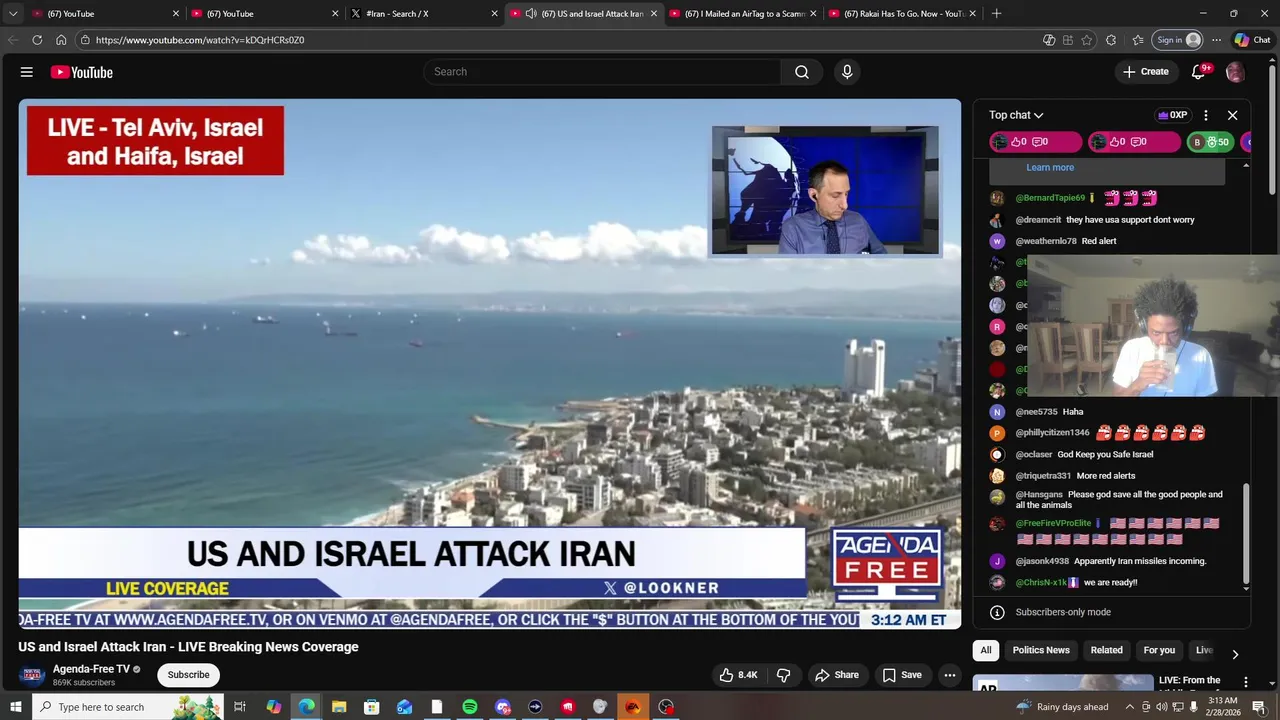The height and width of the screenshot is (720, 1280).
Task: Mute the US and Israel tab audio icon
Action: click(531, 14)
